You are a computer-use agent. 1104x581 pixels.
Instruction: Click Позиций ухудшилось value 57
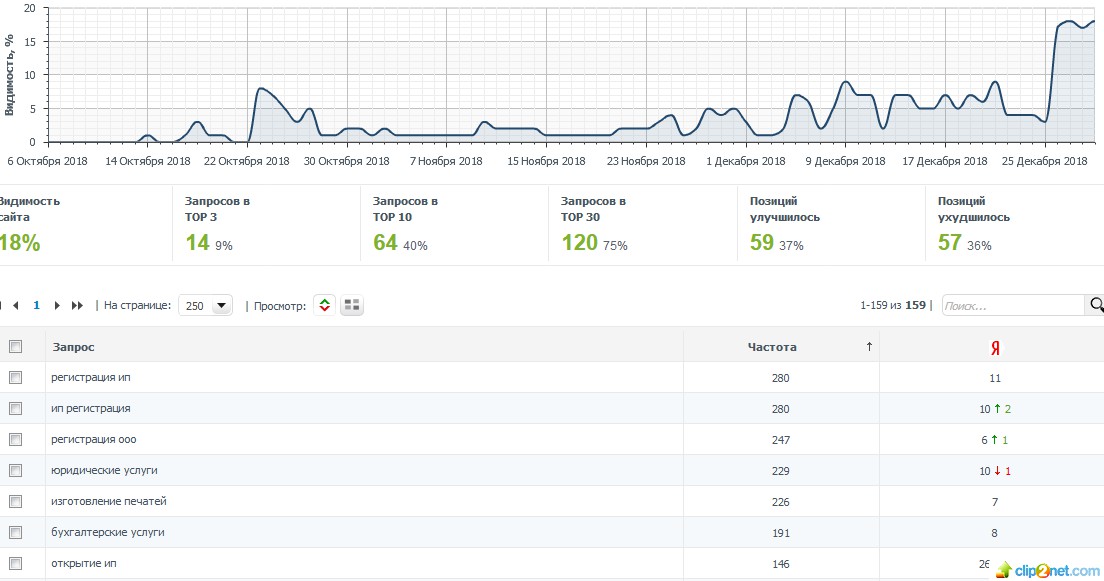tap(950, 242)
